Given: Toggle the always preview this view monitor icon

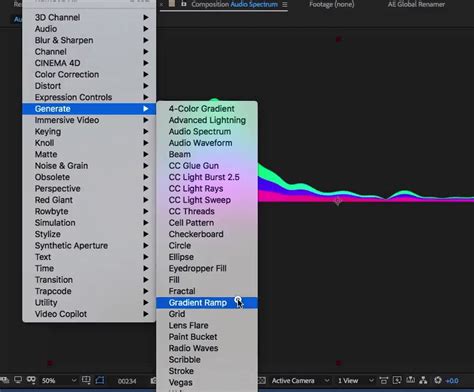Looking at the screenshot, I should click(x=18, y=380).
